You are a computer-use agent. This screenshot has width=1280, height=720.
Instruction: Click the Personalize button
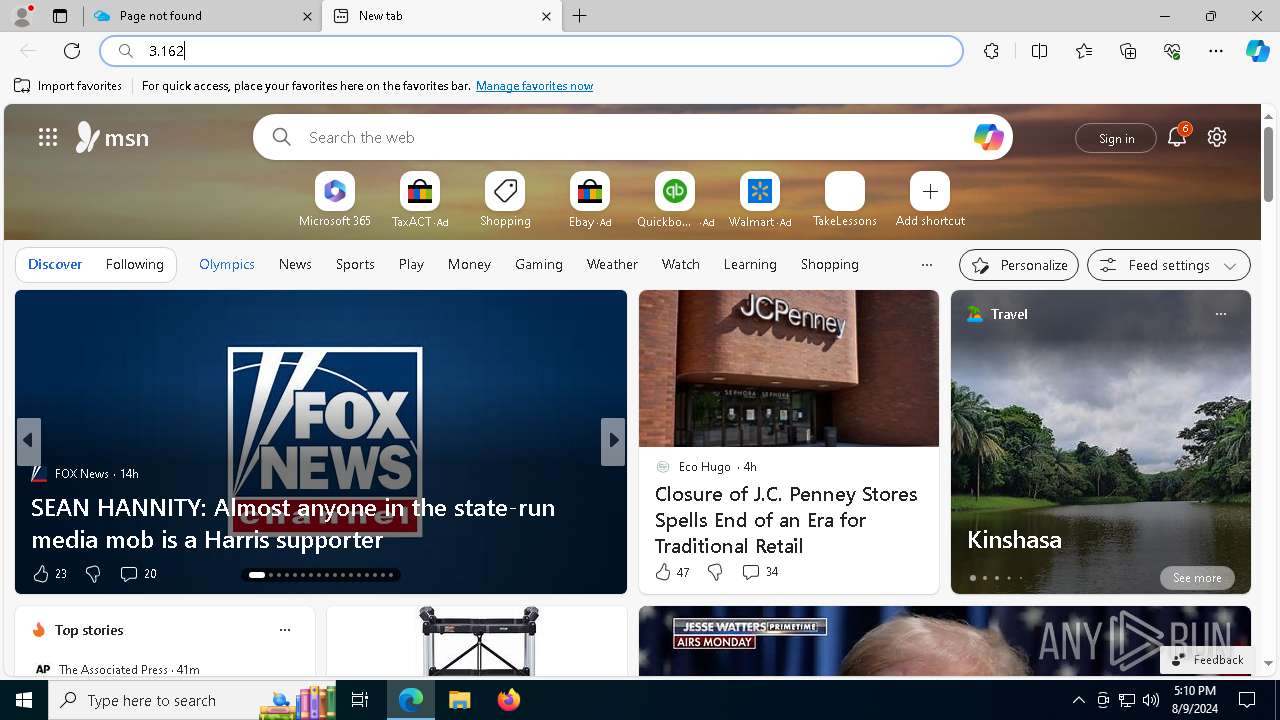tap(1019, 265)
